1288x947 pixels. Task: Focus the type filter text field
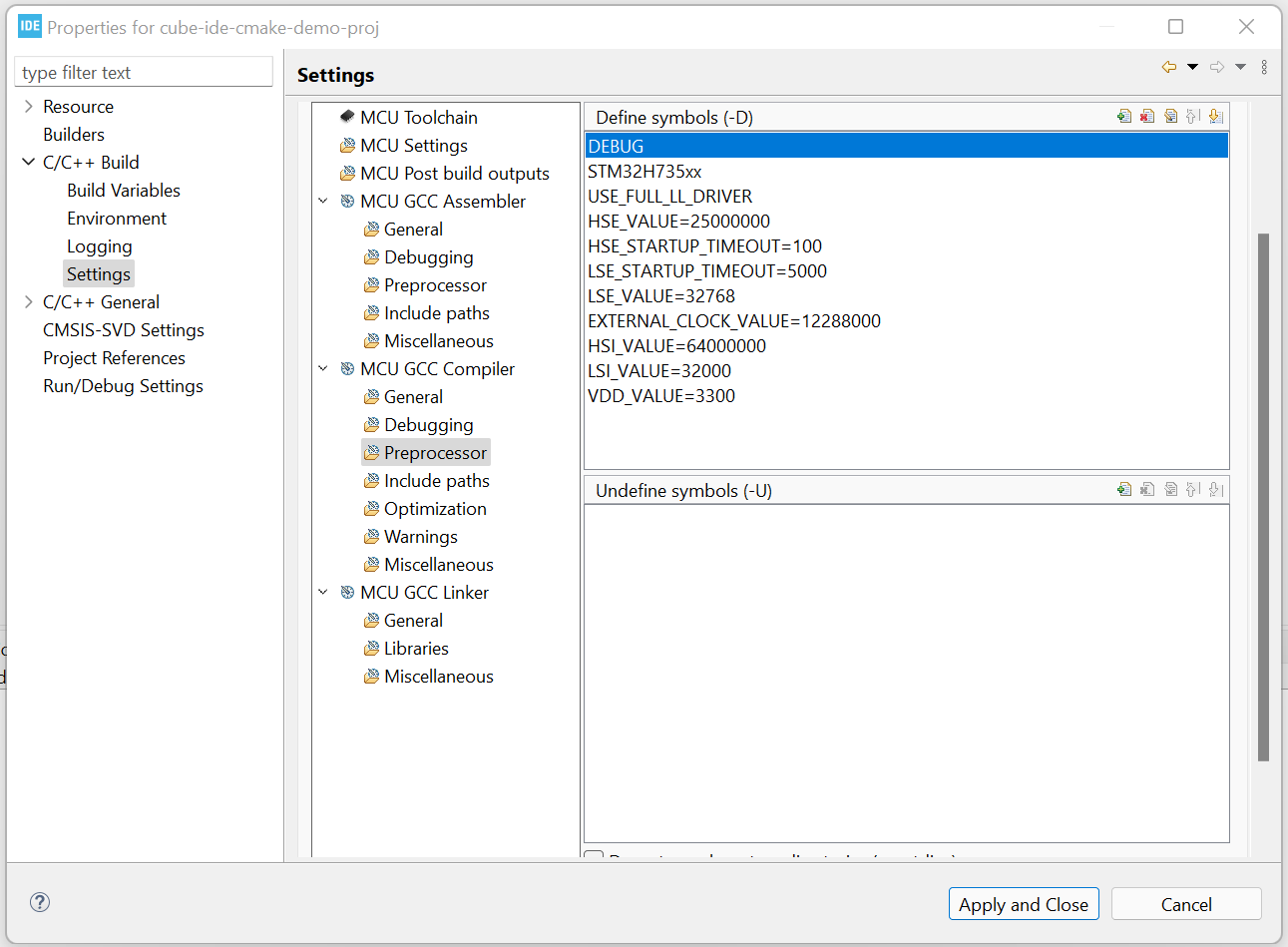144,72
